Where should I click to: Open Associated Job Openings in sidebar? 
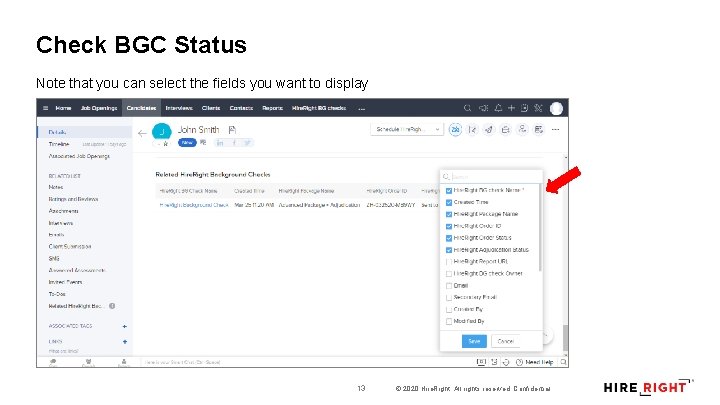tap(79, 157)
